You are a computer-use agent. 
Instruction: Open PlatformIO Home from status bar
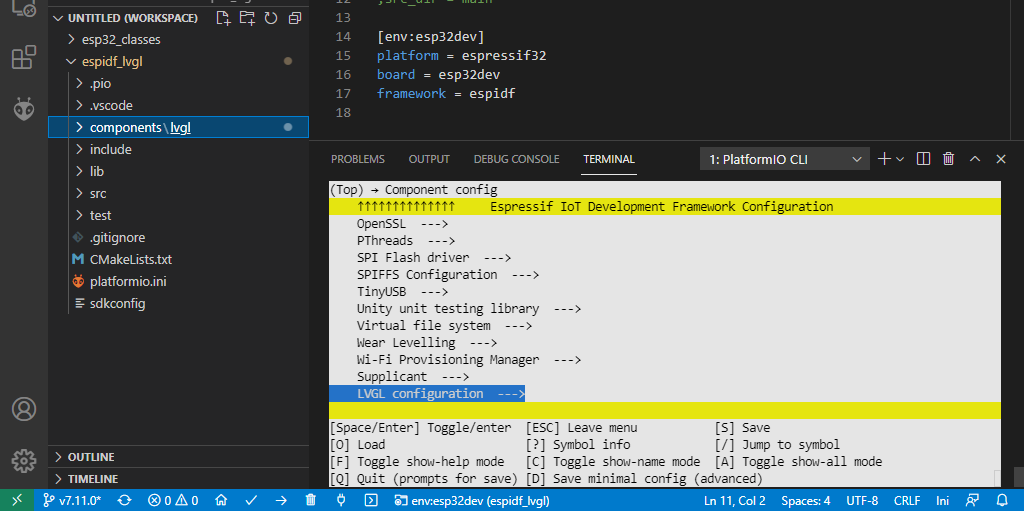[221, 501]
